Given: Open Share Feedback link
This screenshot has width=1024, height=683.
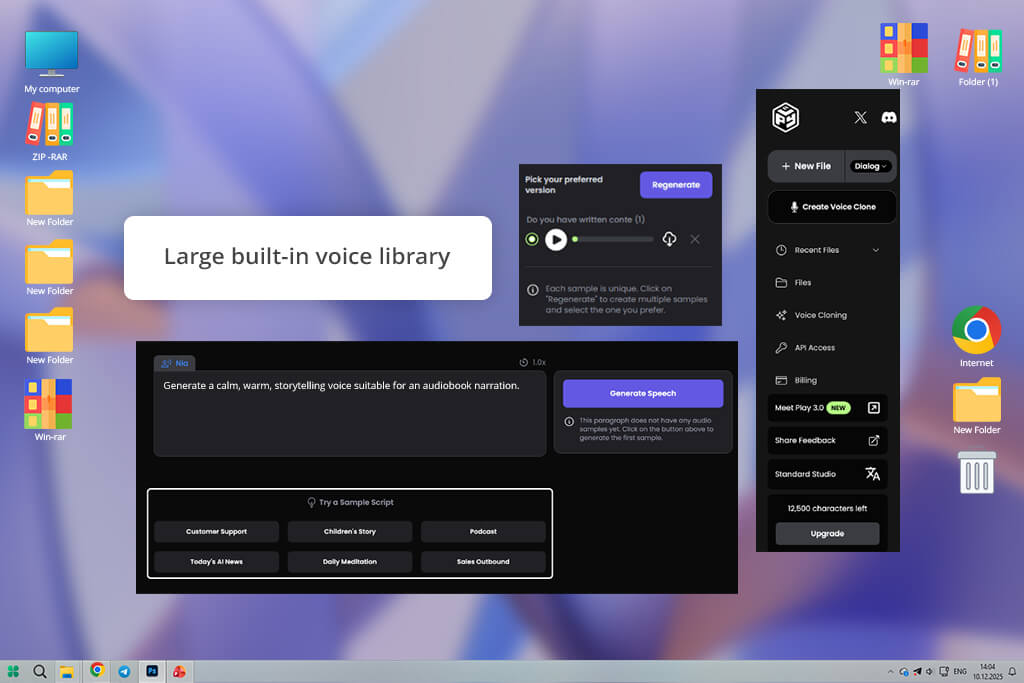Looking at the screenshot, I should pyautogui.click(x=827, y=440).
